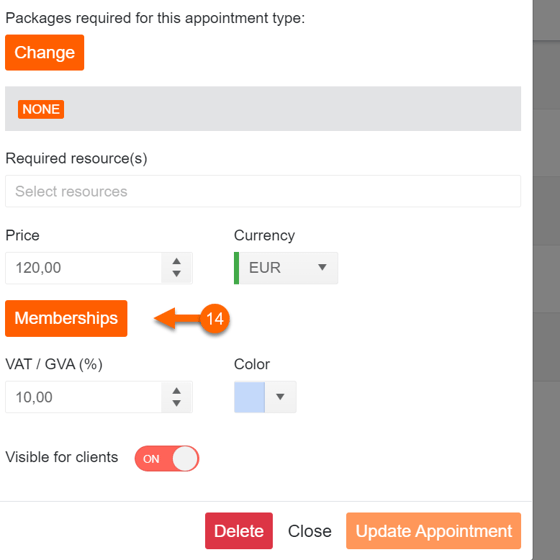Screen dimensions: 560x560
Task: Click the dimmed background overlay
Action: tap(546, 280)
